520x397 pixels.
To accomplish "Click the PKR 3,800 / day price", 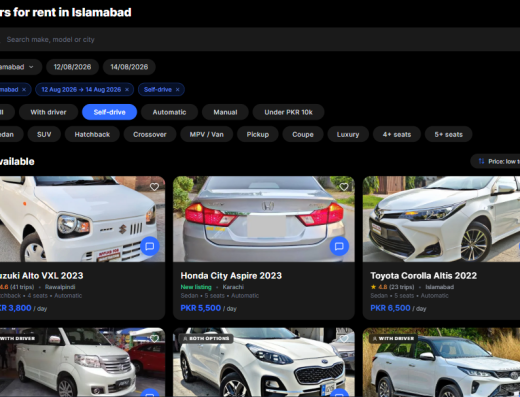I will (23, 308).
